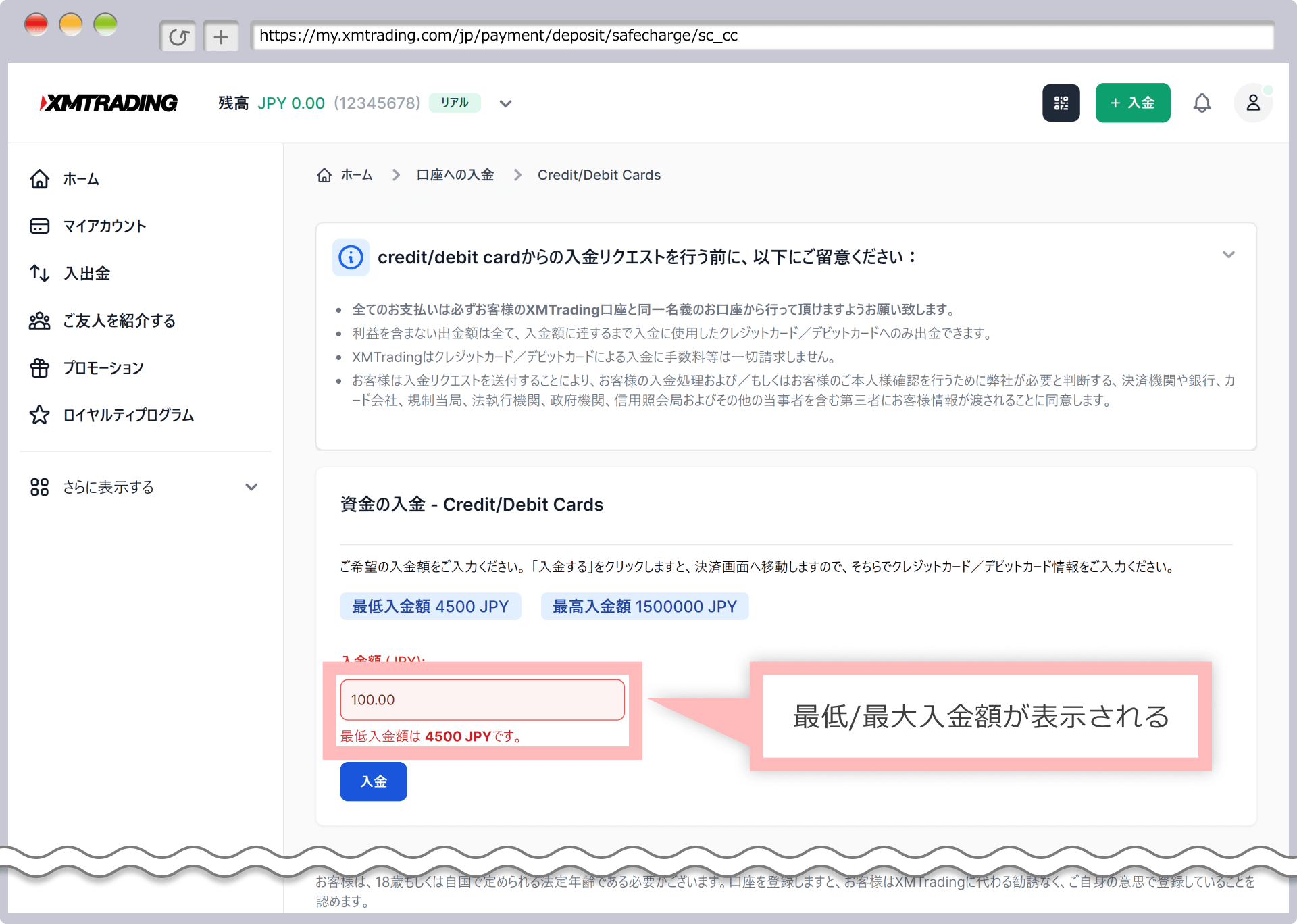Collapse the credit/debit card notice panel
The width and height of the screenshot is (1297, 924).
point(1228,255)
